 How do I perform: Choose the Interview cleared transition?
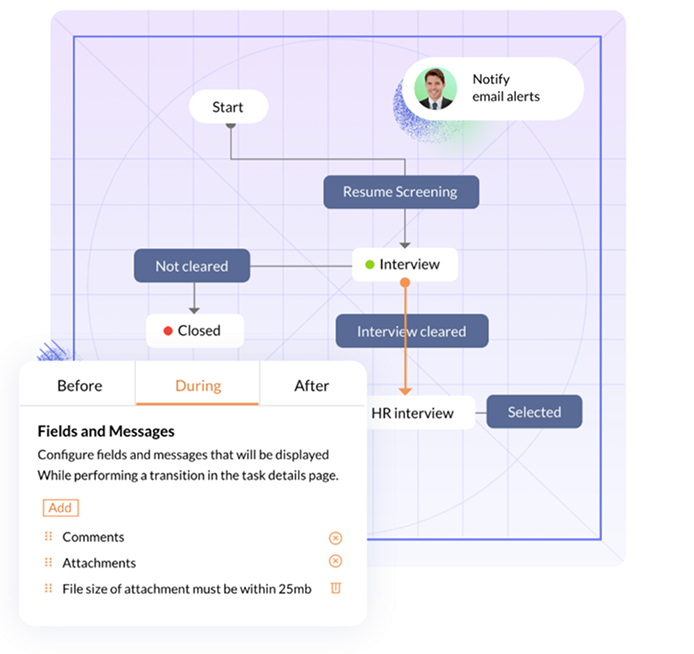(x=411, y=331)
